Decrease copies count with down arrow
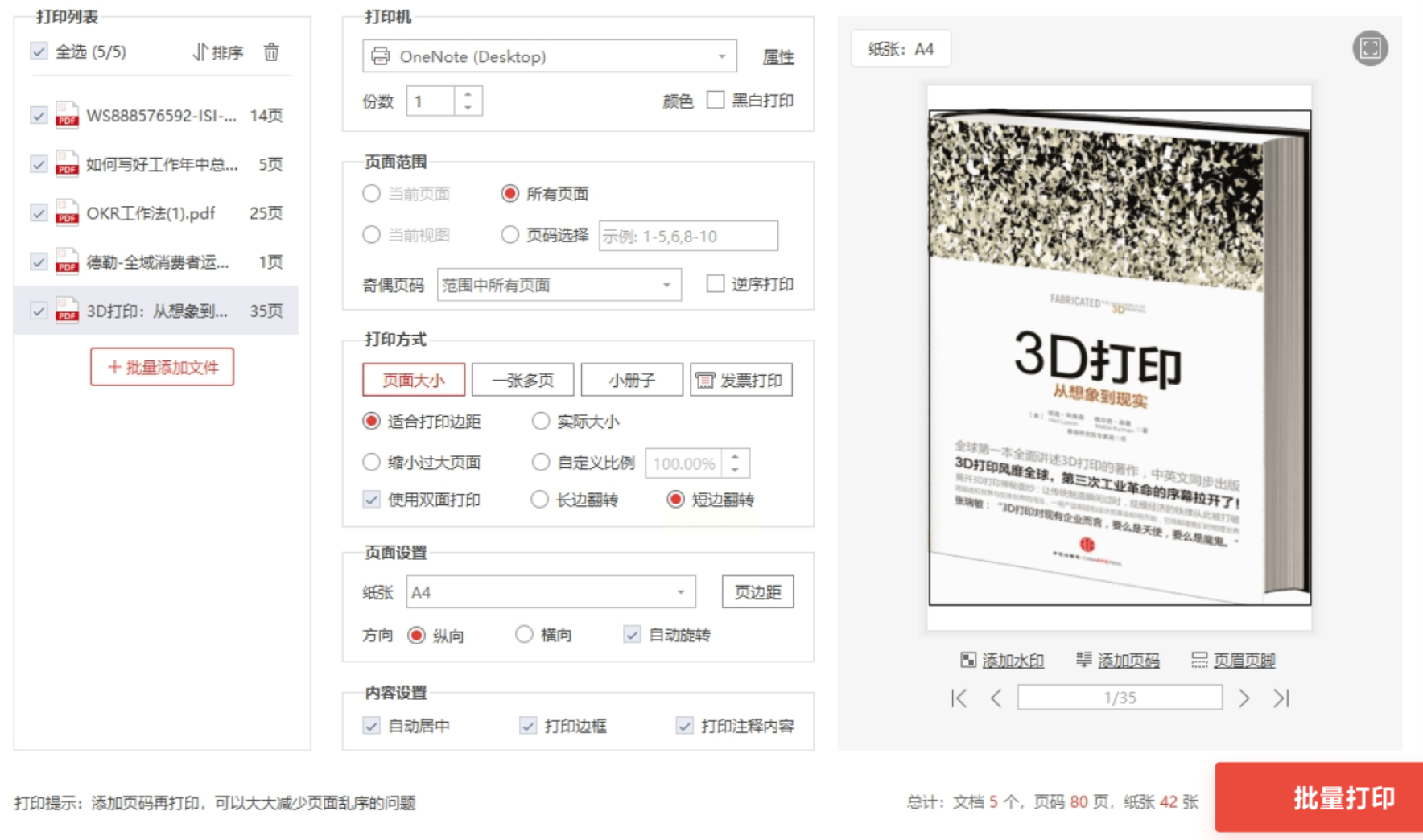The height and width of the screenshot is (840, 1423). coord(468,108)
